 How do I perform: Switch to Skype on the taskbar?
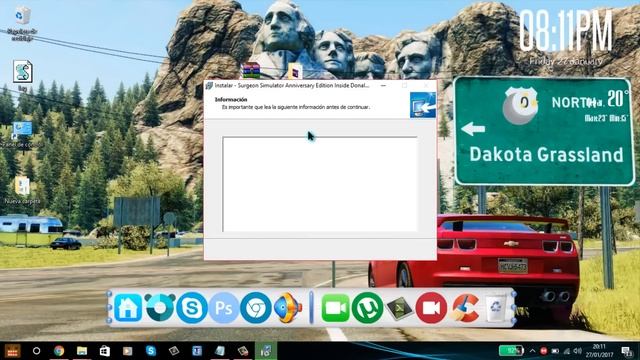point(151,351)
